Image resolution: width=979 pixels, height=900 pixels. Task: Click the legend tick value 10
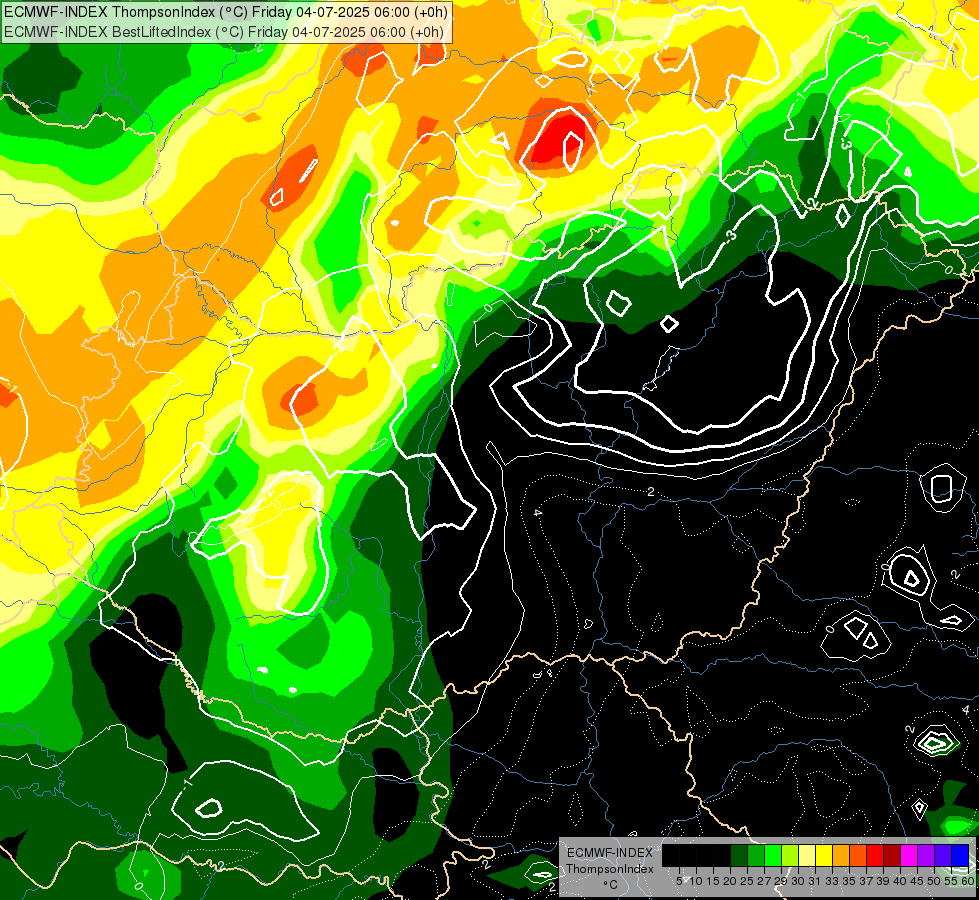[x=696, y=881]
